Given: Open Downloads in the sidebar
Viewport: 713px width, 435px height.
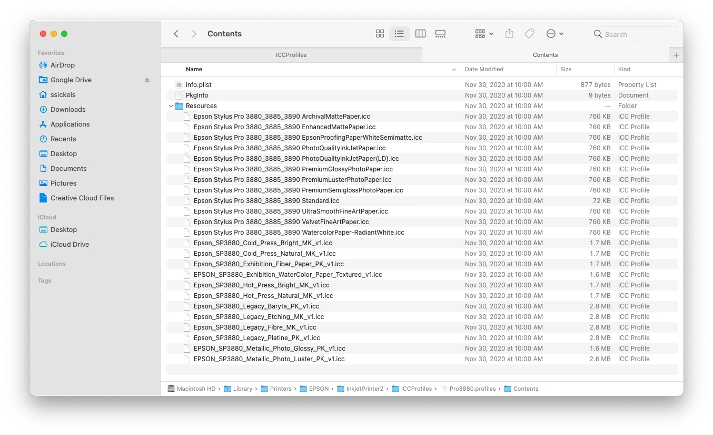Looking at the screenshot, I should click(x=68, y=110).
